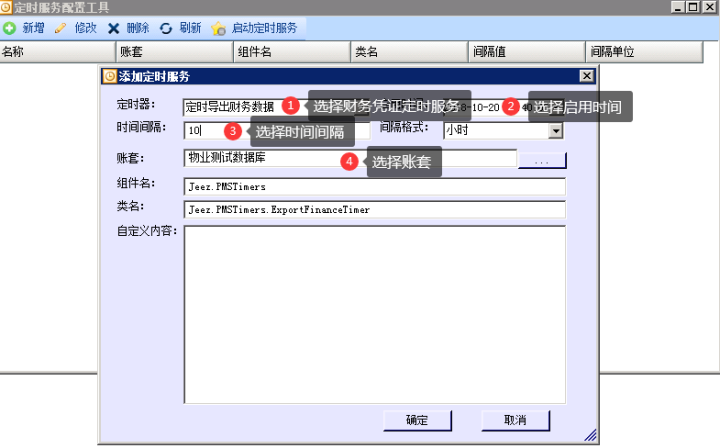This screenshot has height=448, width=720.
Task: Open the 间隔格式 dropdown arrow
Action: pyautogui.click(x=556, y=131)
